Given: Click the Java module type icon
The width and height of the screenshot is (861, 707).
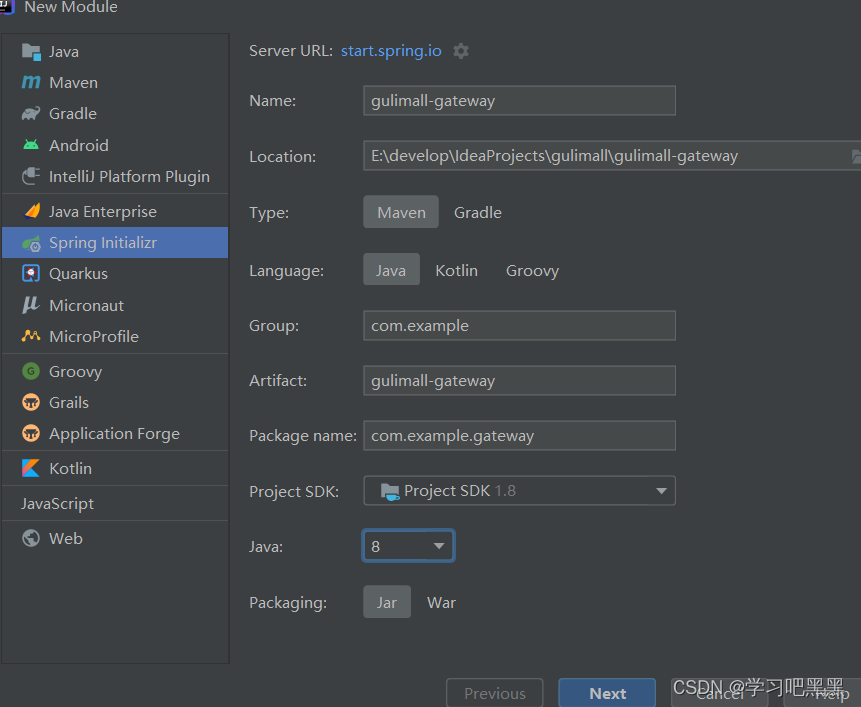Looking at the screenshot, I should 31,52.
